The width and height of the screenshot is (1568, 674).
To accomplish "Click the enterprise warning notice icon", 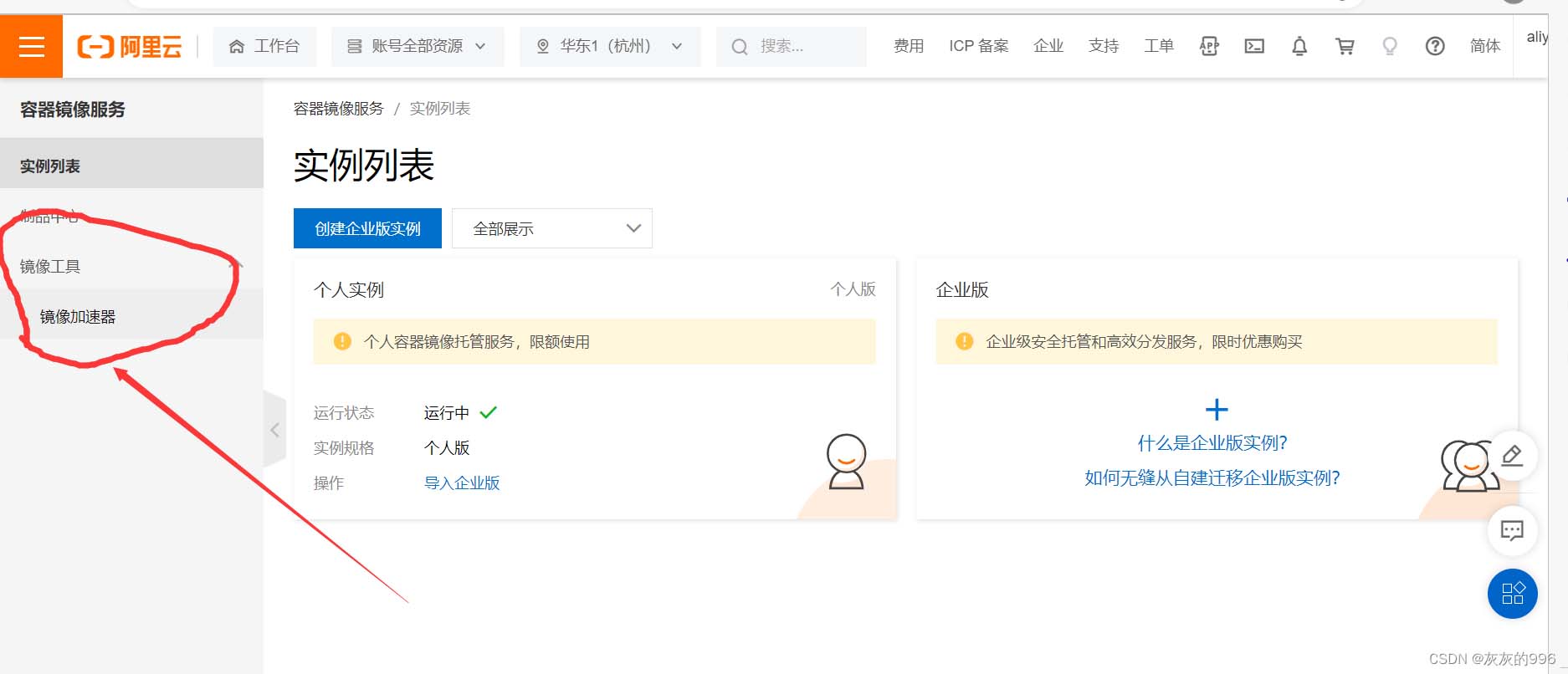I will tap(964, 341).
